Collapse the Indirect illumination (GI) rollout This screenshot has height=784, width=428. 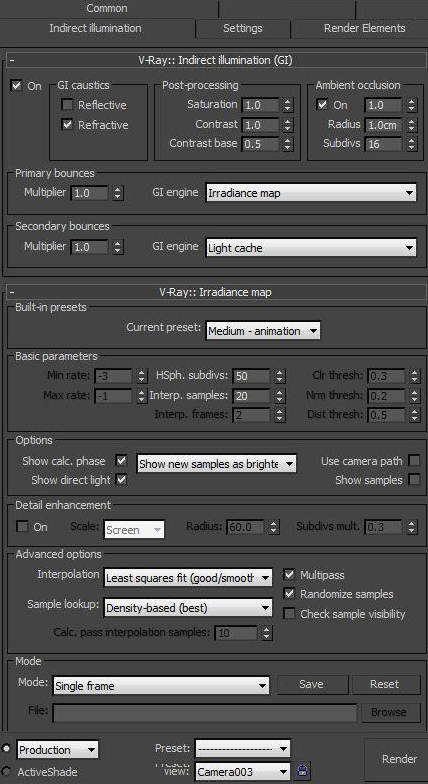click(x=12, y=60)
